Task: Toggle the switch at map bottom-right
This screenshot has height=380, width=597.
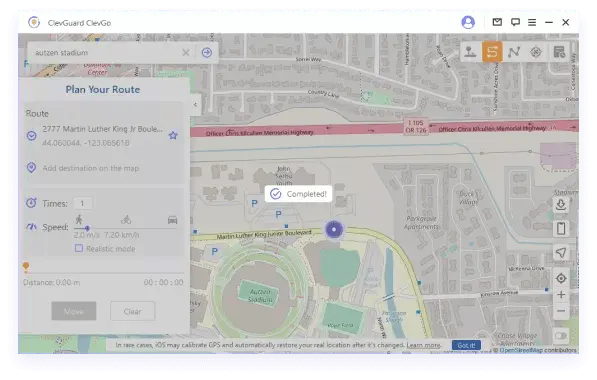Action: 561,336
